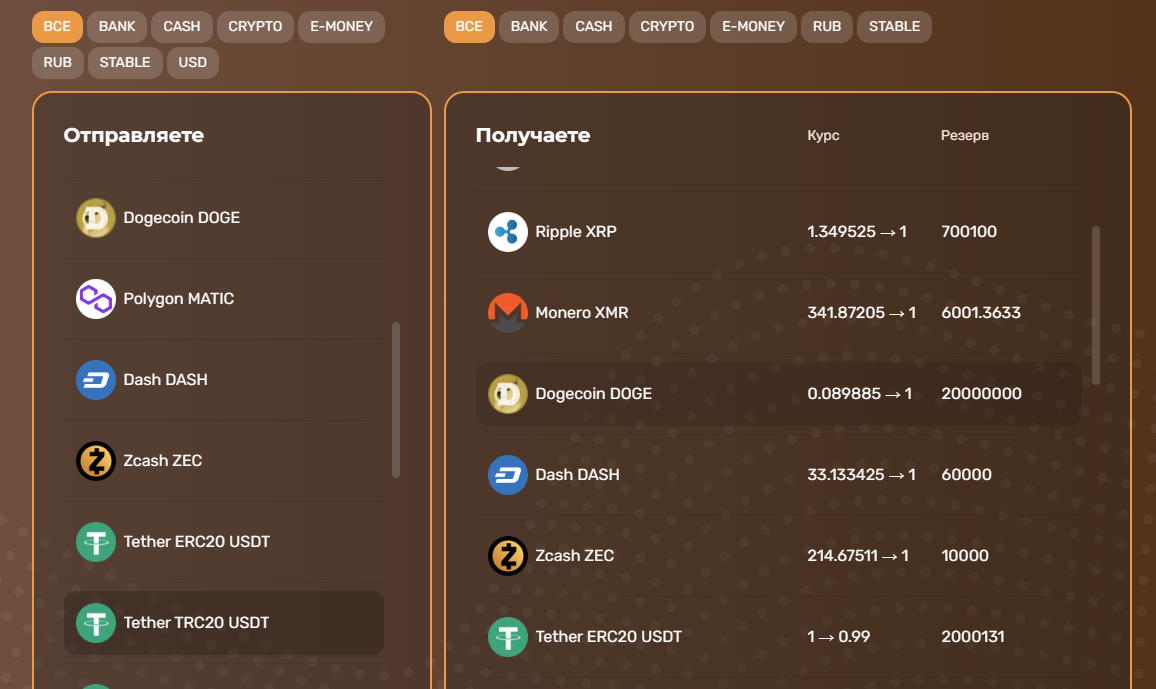Select the Polygon MATIC purple icon
Screen dimensions: 1156x689
tap(96, 299)
